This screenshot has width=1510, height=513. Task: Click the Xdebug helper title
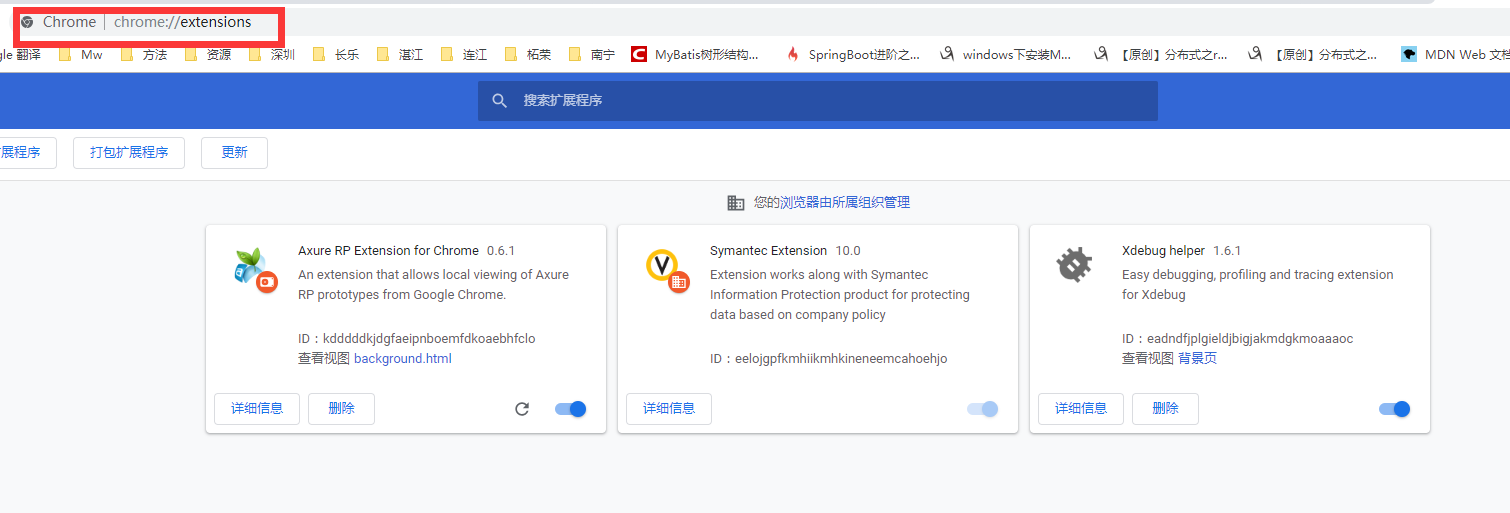click(x=1163, y=251)
